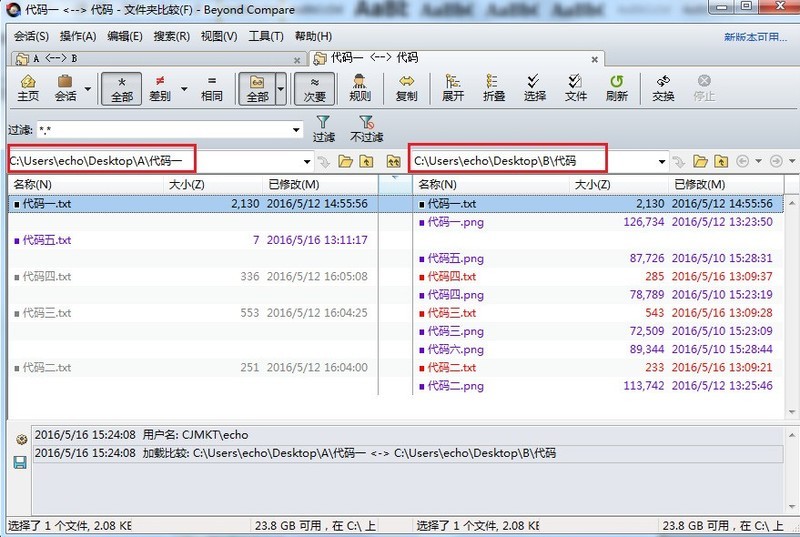Toggle the 相同 show-same filter button

(x=212, y=88)
